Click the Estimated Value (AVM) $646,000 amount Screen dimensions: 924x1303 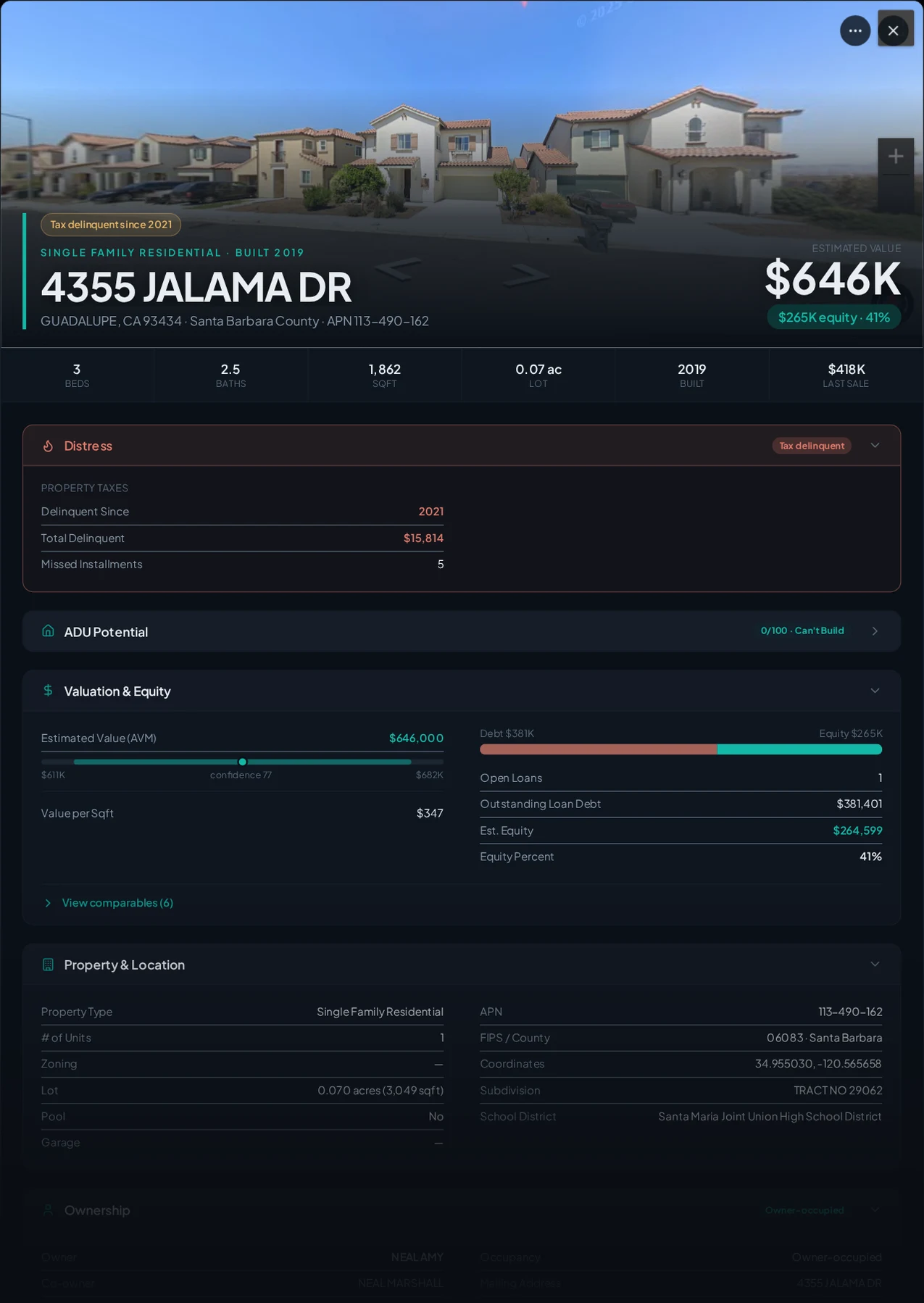(416, 738)
